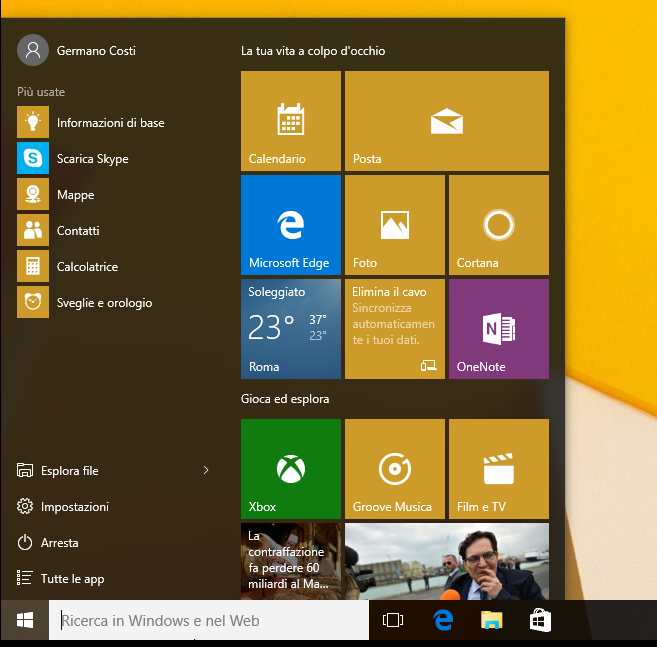
Task: Click the Germano Costi account name
Action: pos(96,51)
